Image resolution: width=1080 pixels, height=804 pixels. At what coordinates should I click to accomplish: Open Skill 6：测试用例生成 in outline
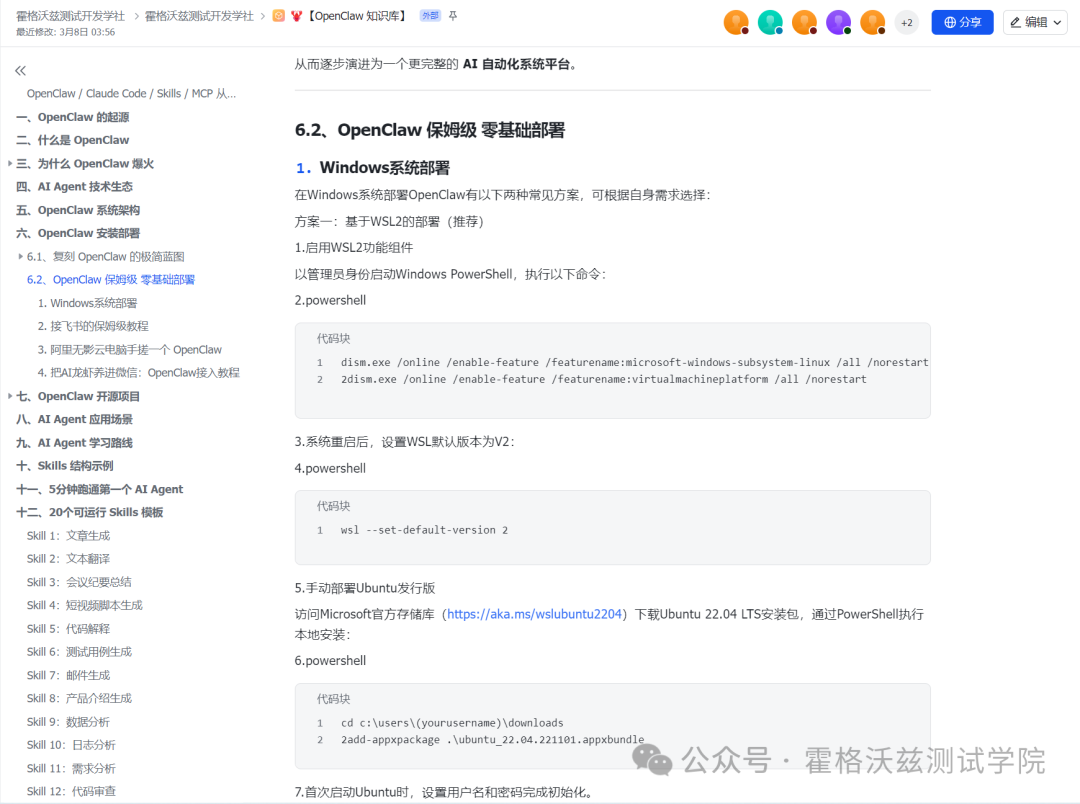point(79,652)
